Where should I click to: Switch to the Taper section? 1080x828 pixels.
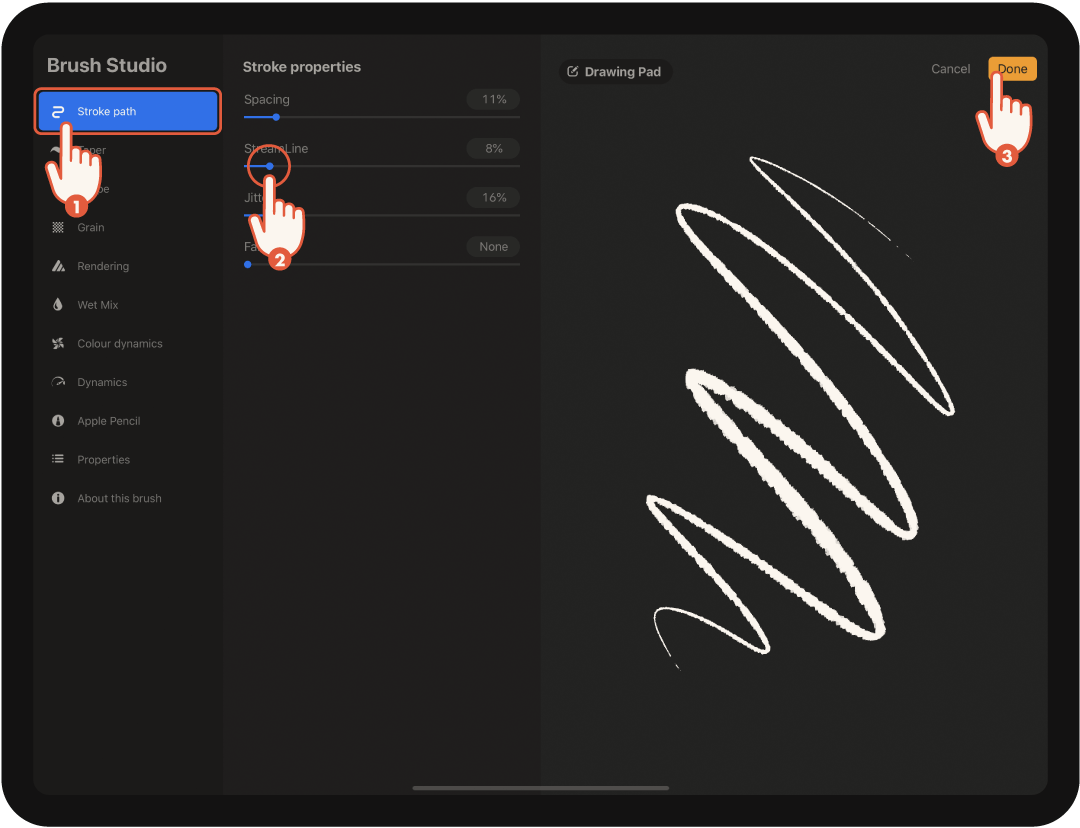pyautogui.click(x=95, y=149)
